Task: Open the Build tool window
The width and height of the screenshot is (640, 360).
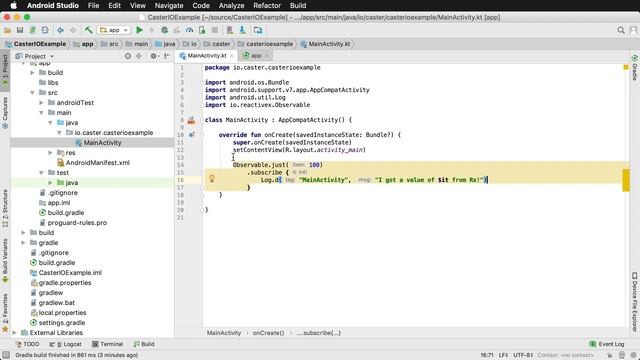Action: click(144, 344)
